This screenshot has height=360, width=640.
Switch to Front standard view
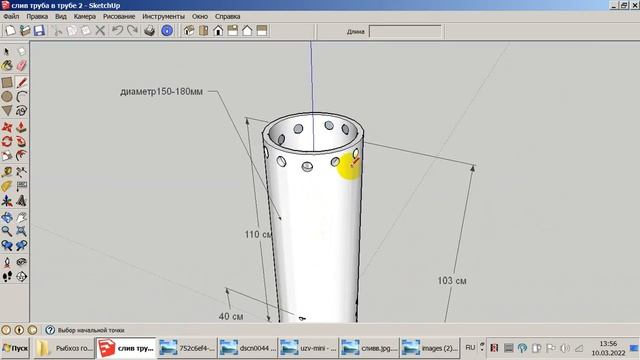pos(218,31)
